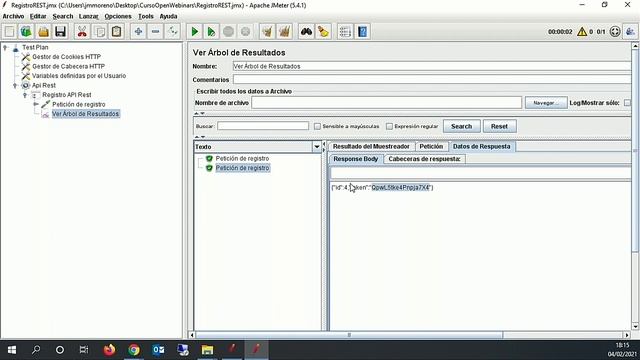Viewport: 640px width, 360px height.
Task: Click the Comentarios text field
Action: (x=432, y=80)
